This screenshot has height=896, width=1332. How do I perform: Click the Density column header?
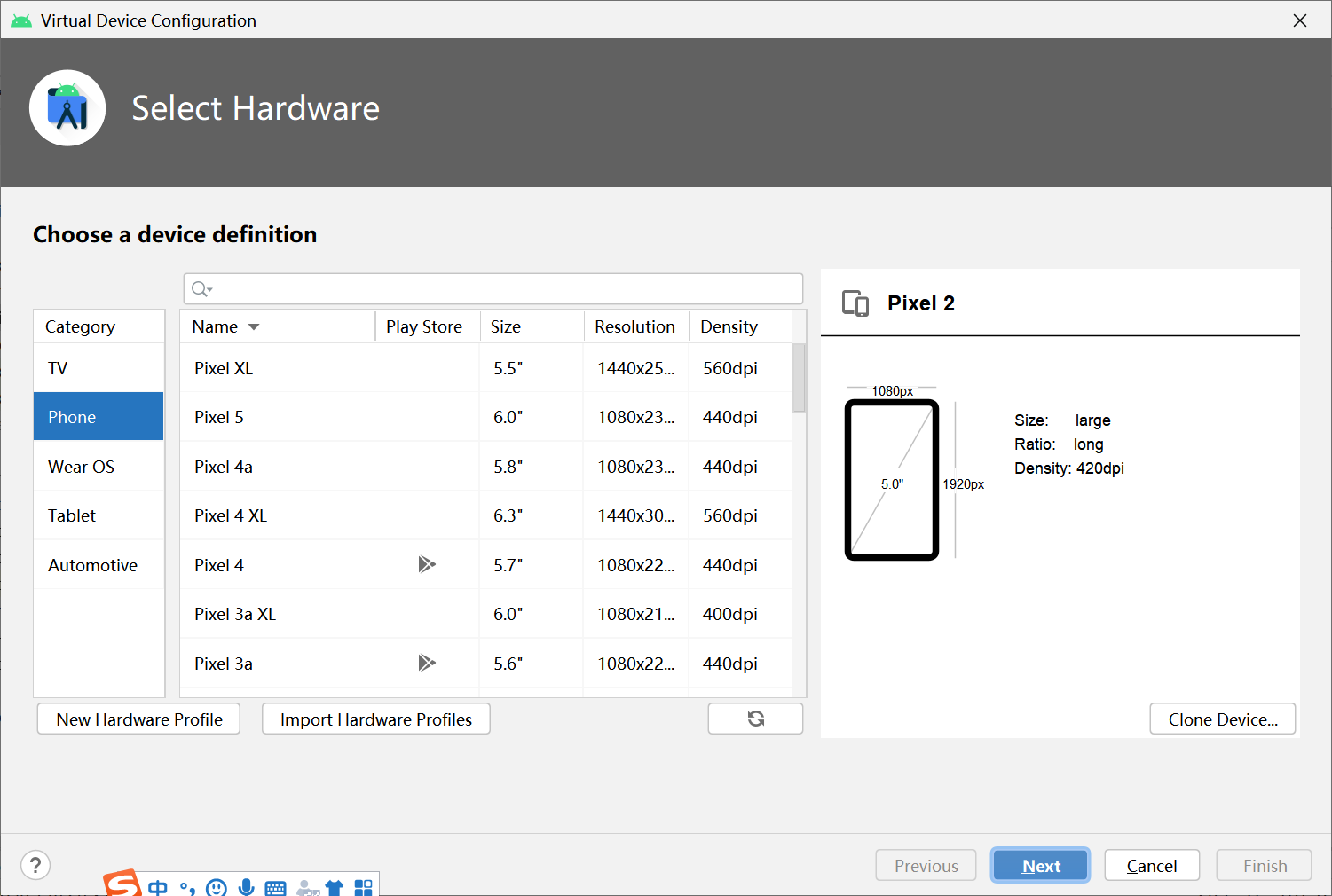[740, 326]
